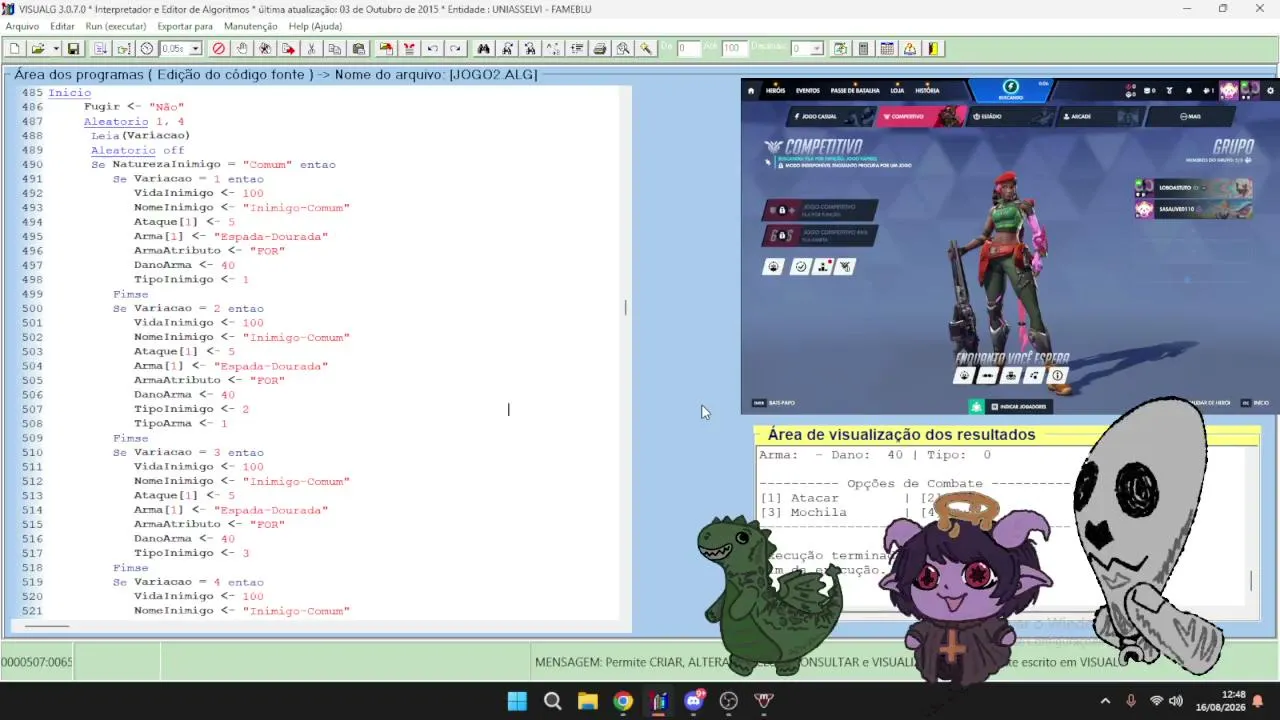Click the magic wand toolbar icon

click(646, 48)
